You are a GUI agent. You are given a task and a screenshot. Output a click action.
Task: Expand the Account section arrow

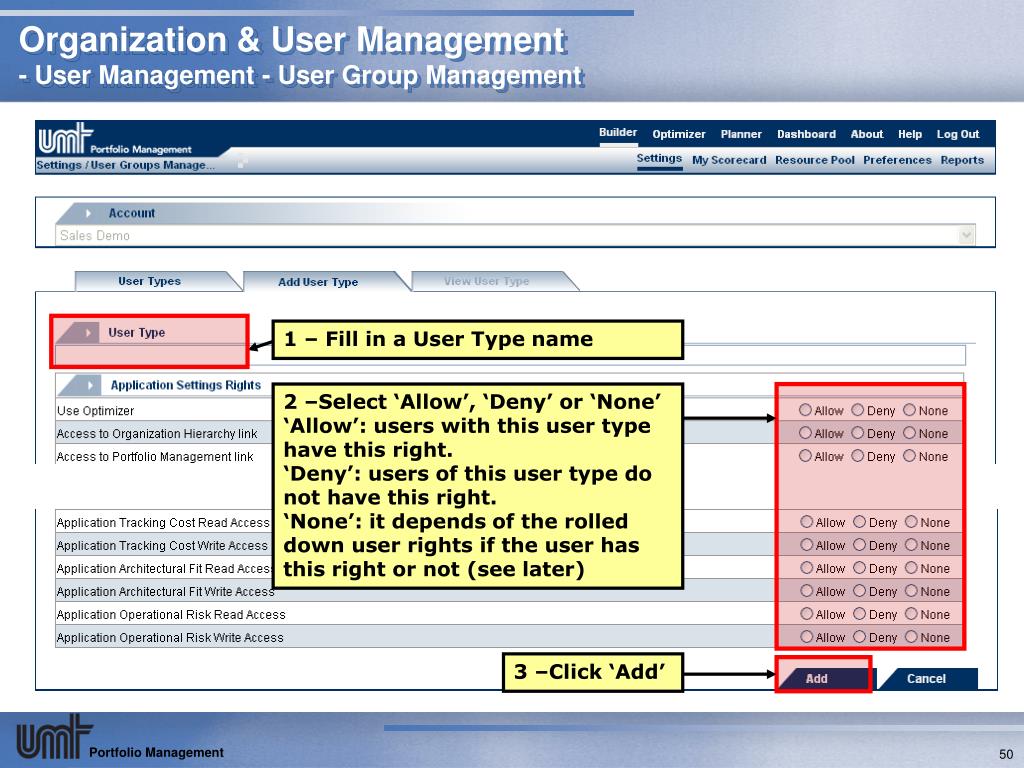point(88,213)
